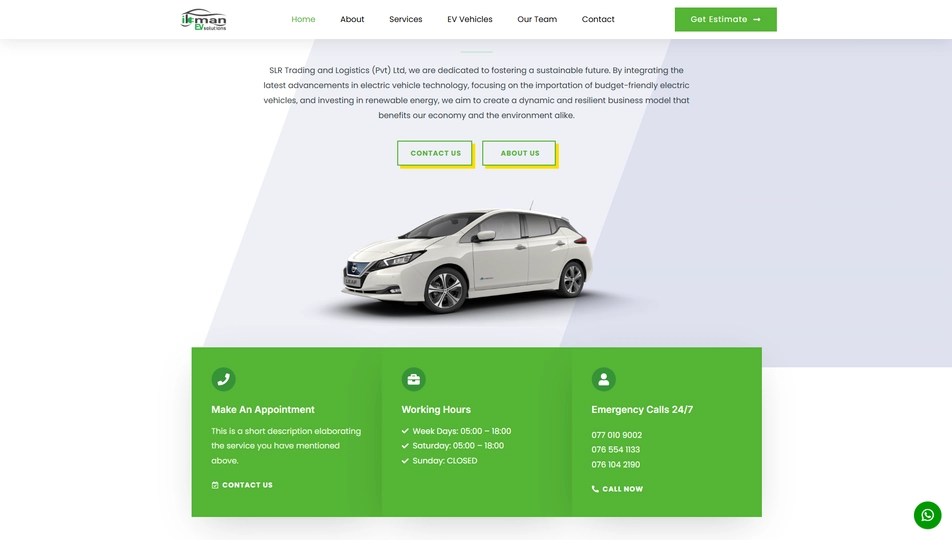Open the EV Vehicles menu item

point(470,19)
